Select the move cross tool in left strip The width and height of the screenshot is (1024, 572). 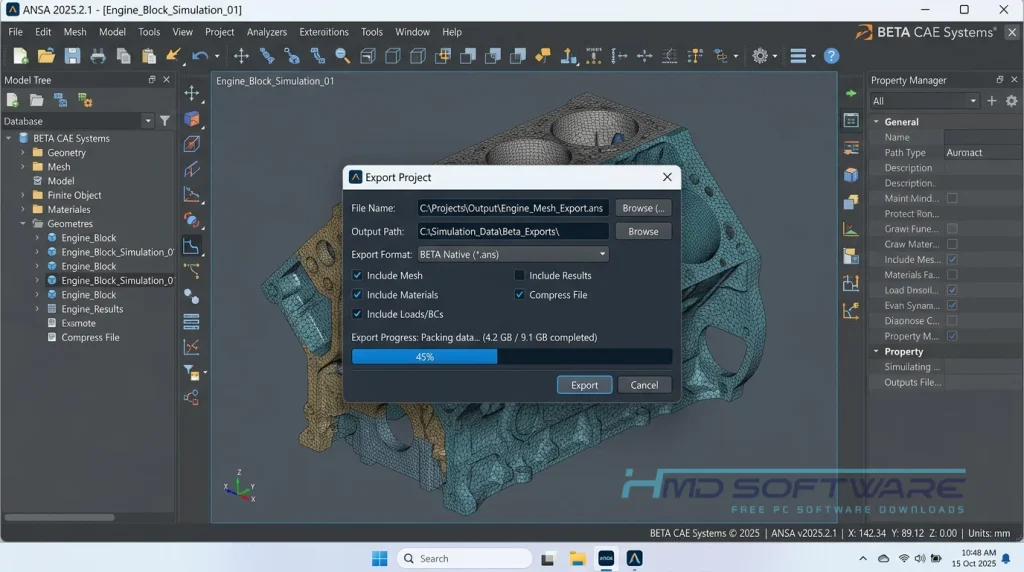191,93
